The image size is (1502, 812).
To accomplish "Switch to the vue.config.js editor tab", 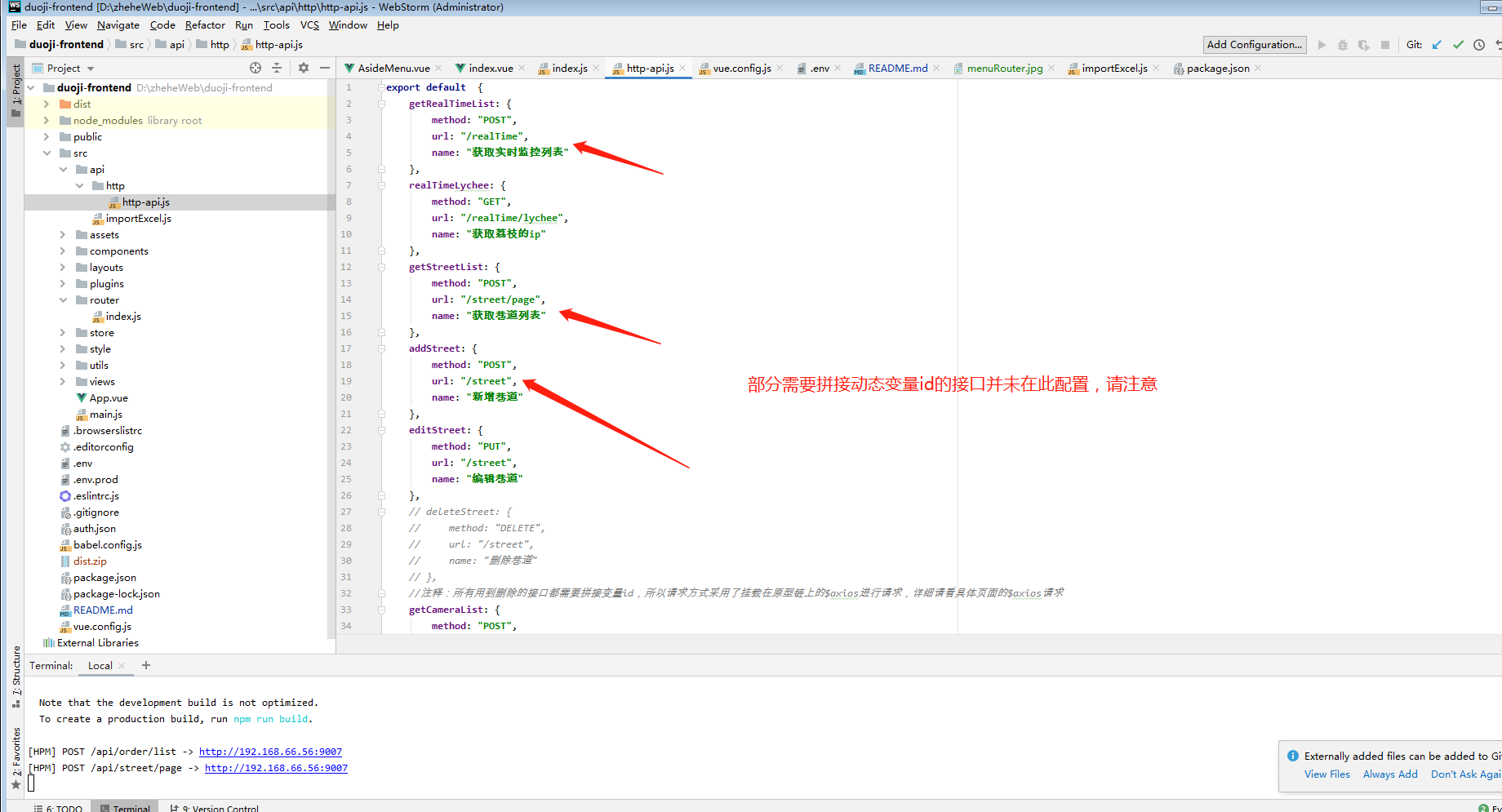I will (x=741, y=68).
